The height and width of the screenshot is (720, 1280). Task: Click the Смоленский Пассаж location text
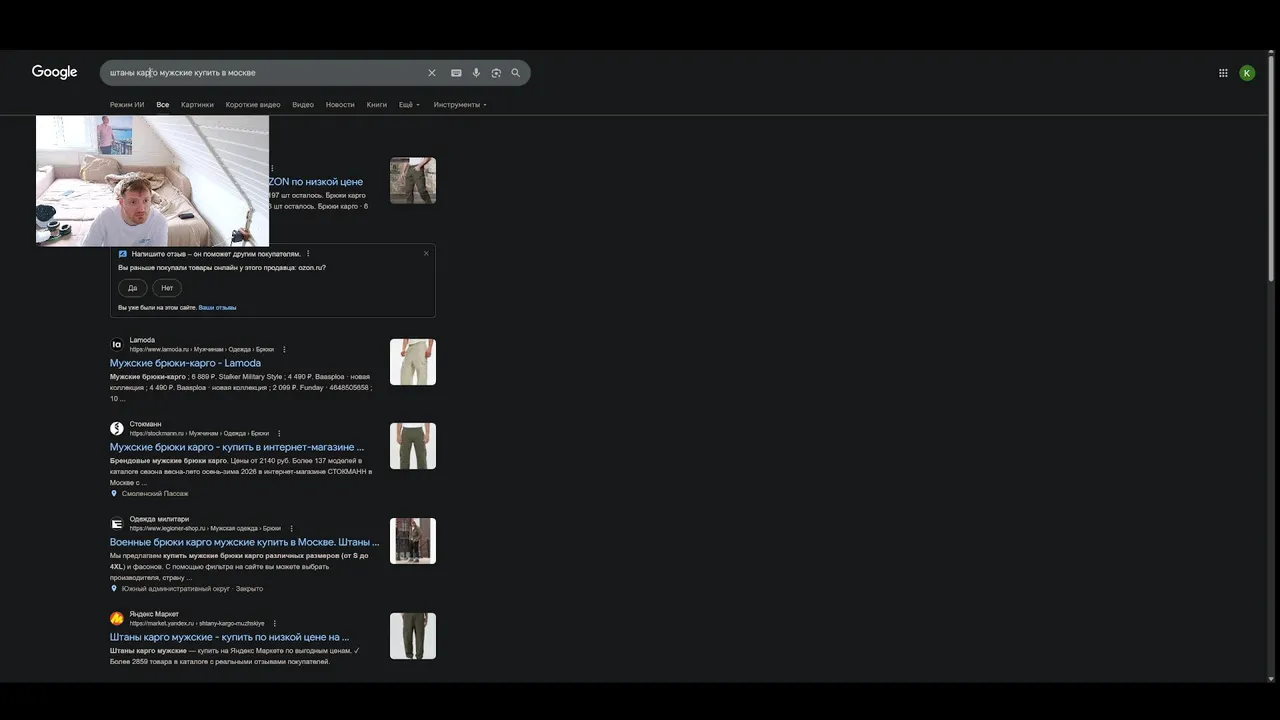155,494
